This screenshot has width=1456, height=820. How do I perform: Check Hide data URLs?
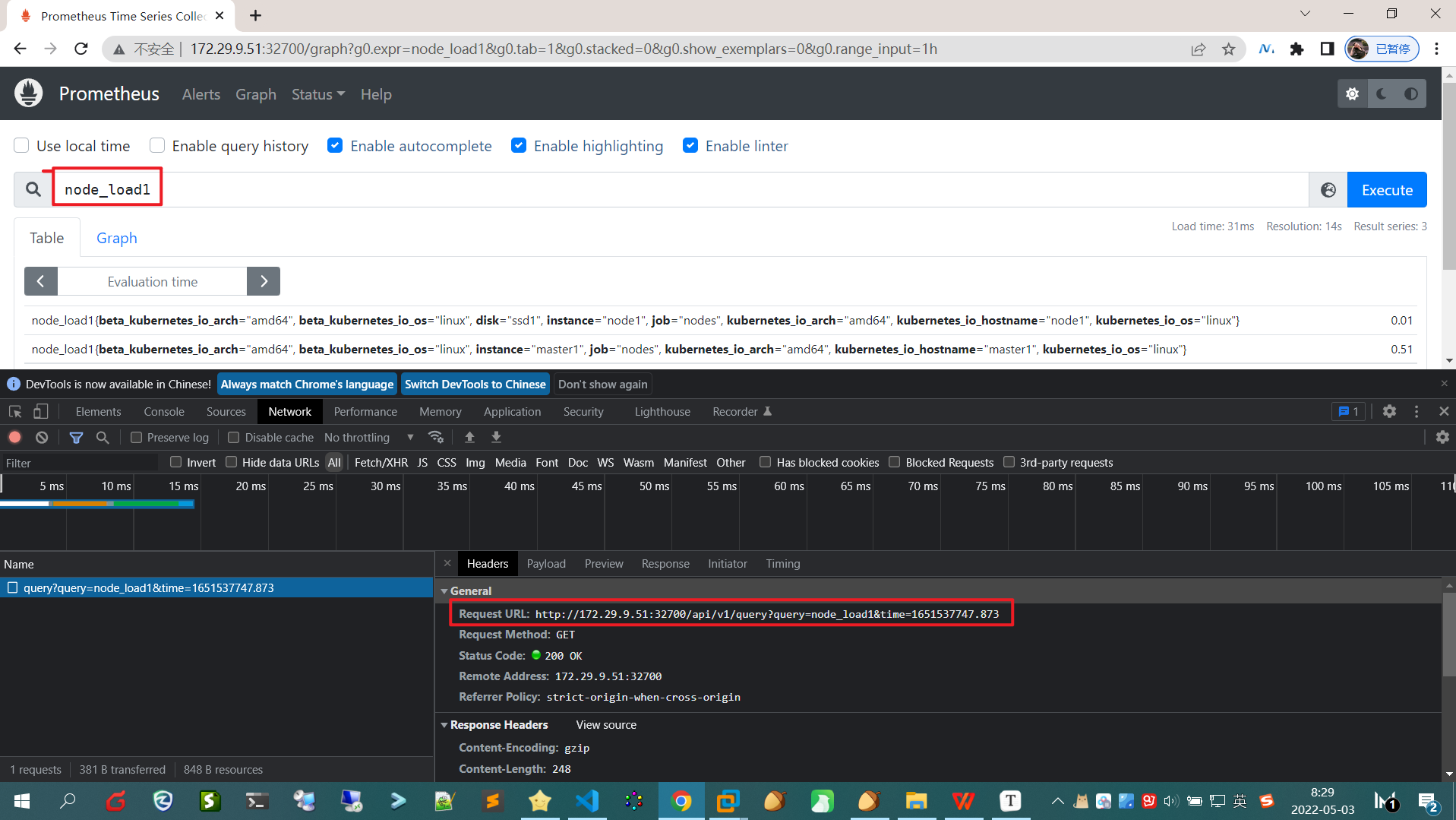232,462
